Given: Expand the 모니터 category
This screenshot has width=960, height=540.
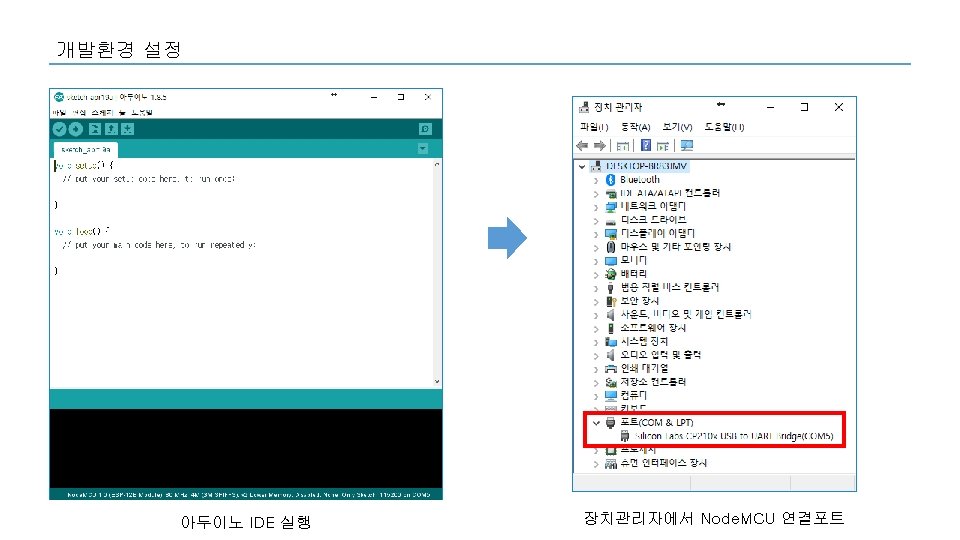Looking at the screenshot, I should point(596,261).
